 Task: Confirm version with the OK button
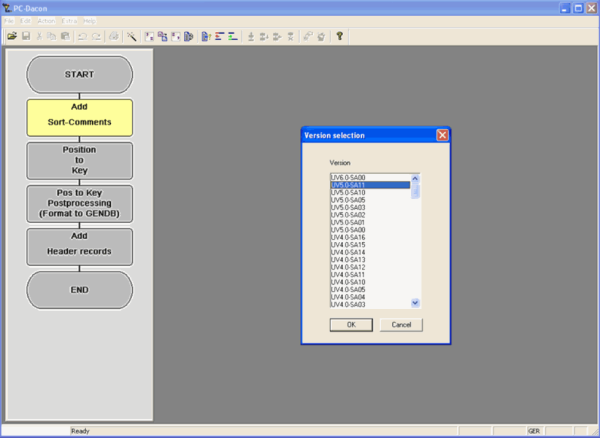point(351,325)
